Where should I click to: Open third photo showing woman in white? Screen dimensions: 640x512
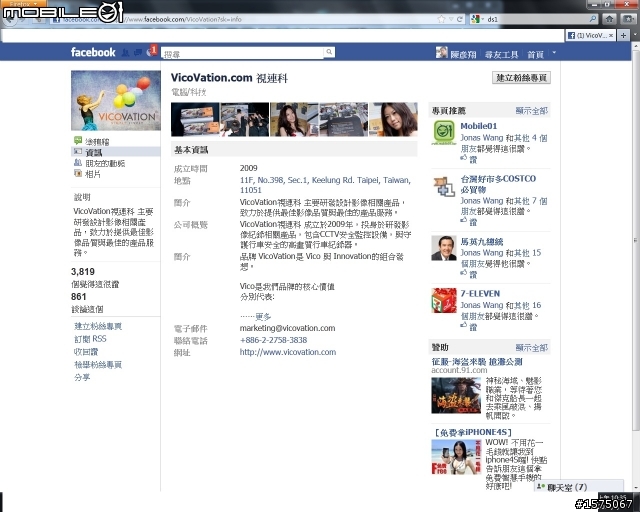(294, 119)
